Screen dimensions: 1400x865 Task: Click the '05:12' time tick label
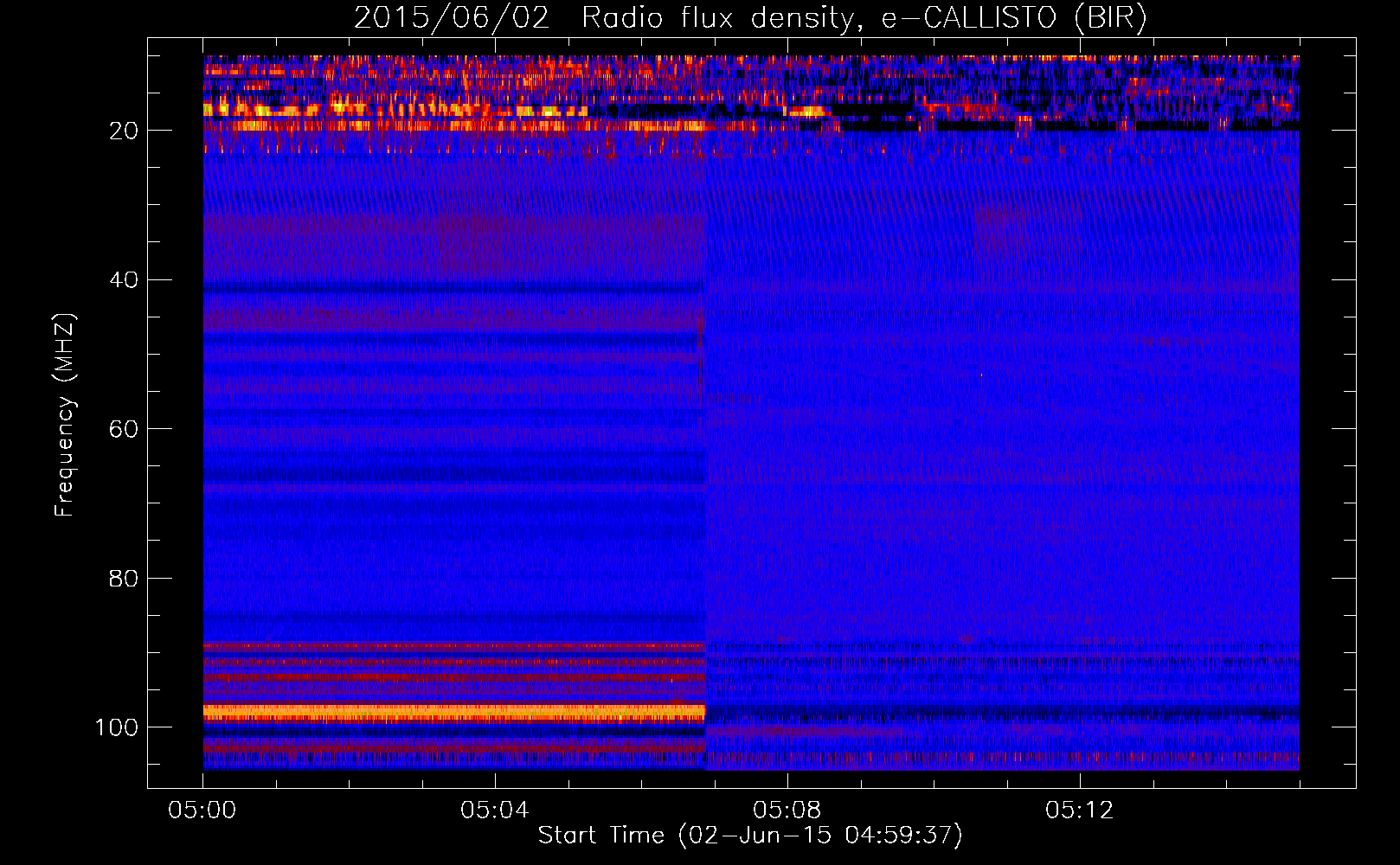click(1080, 811)
